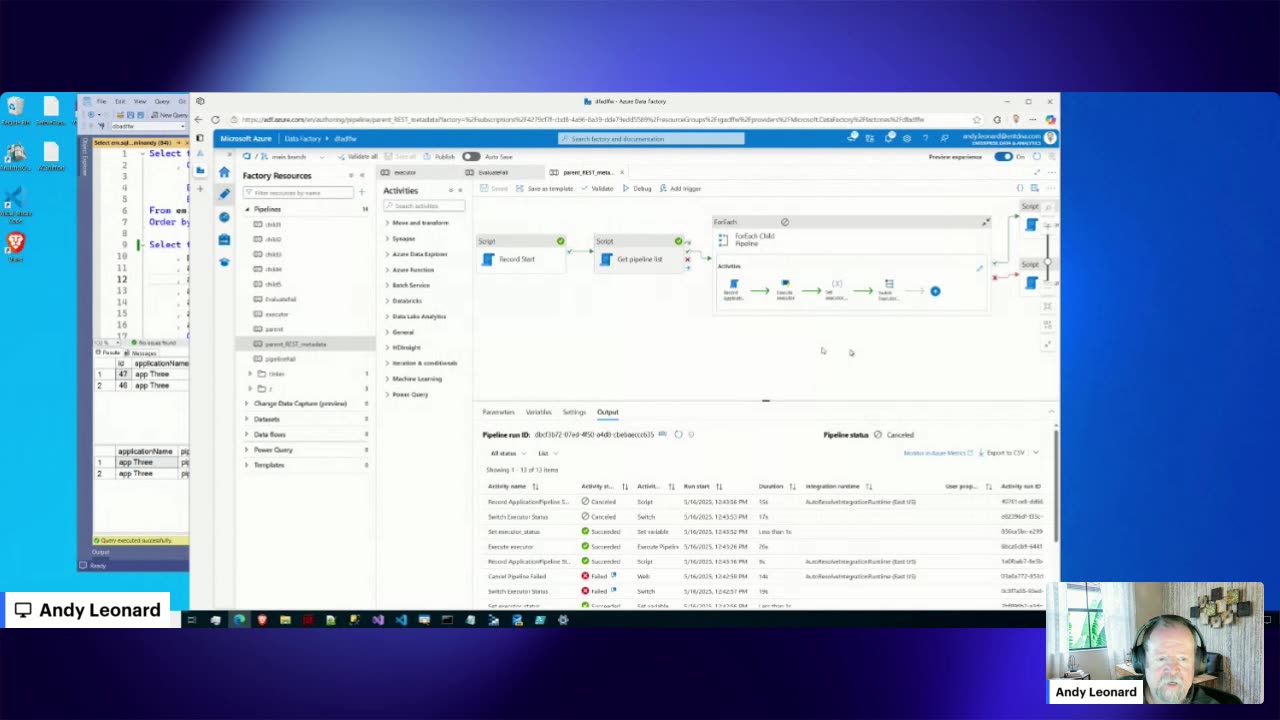1280x720 pixels.
Task: Open the code view braces icon
Action: (x=1020, y=188)
